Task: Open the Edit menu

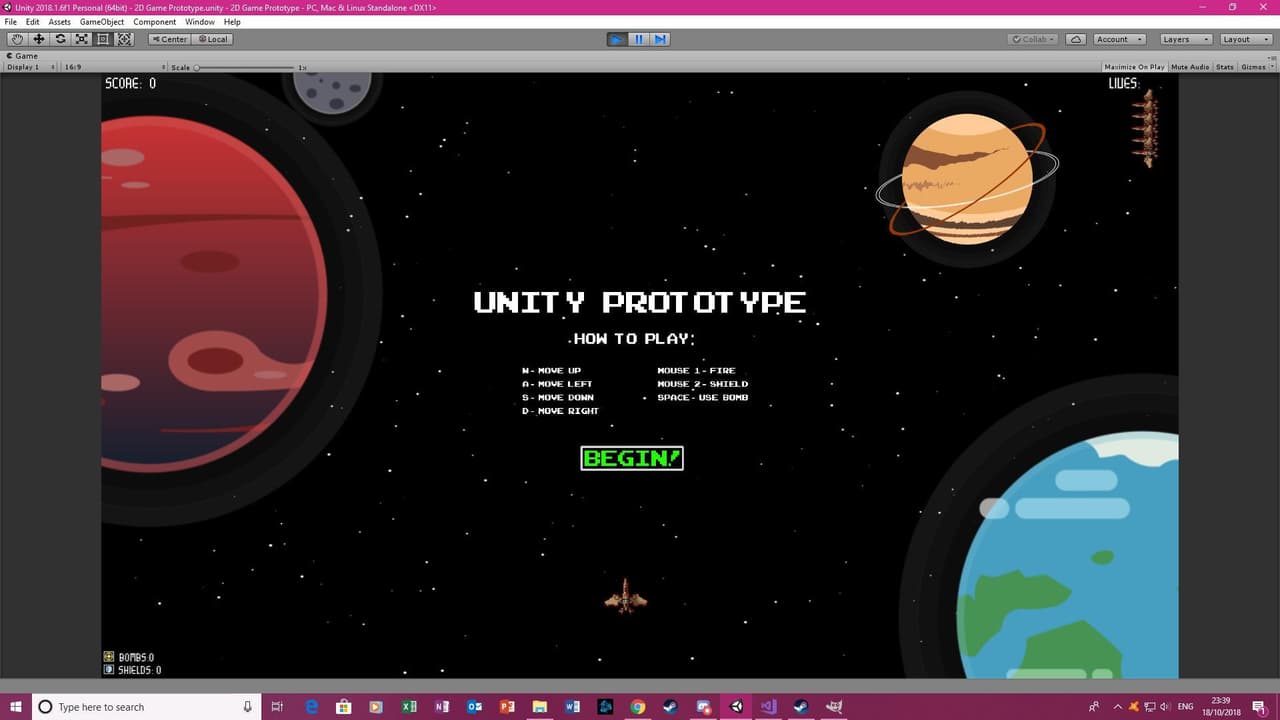Action: point(33,22)
